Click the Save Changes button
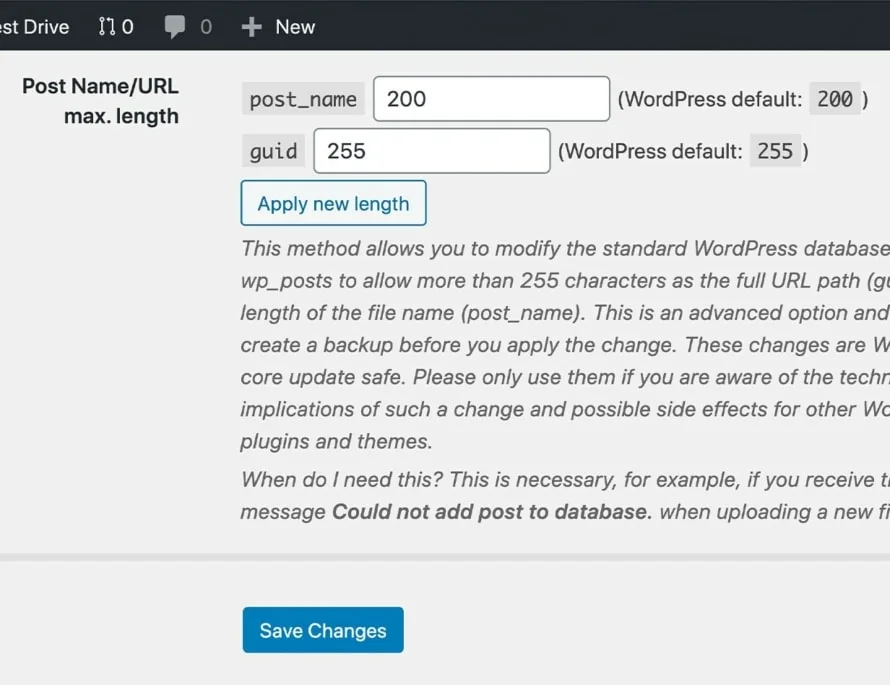Viewport: 890px width, 685px height. (323, 630)
